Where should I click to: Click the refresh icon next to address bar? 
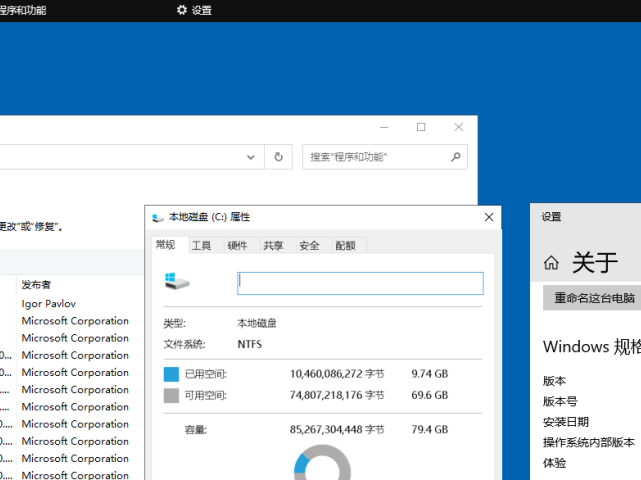tap(279, 157)
